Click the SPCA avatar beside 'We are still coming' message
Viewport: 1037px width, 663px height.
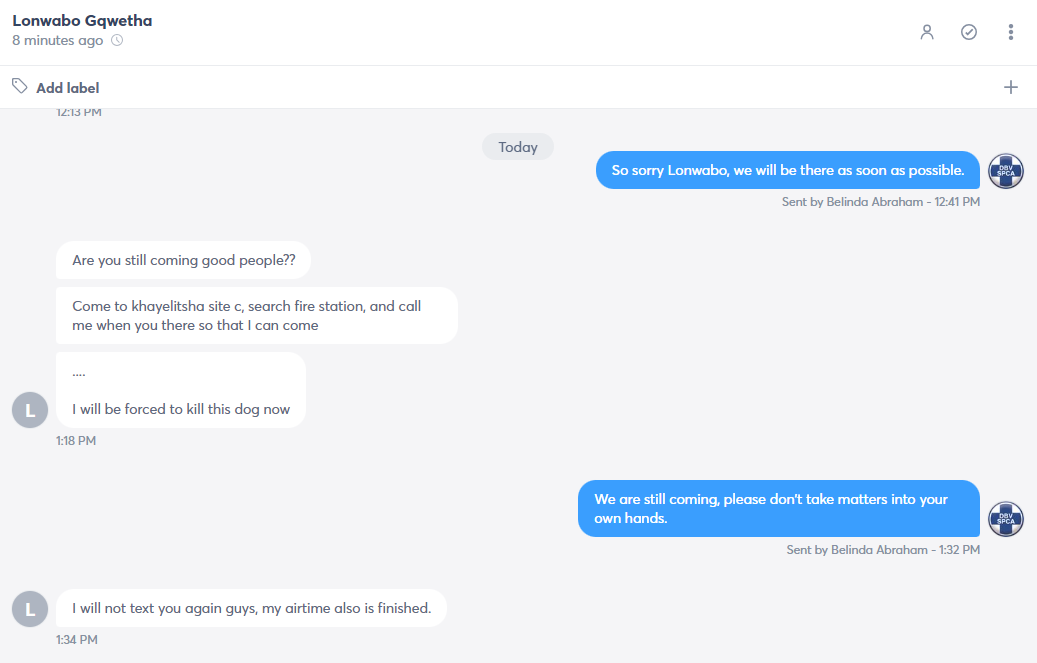pyautogui.click(x=1006, y=519)
